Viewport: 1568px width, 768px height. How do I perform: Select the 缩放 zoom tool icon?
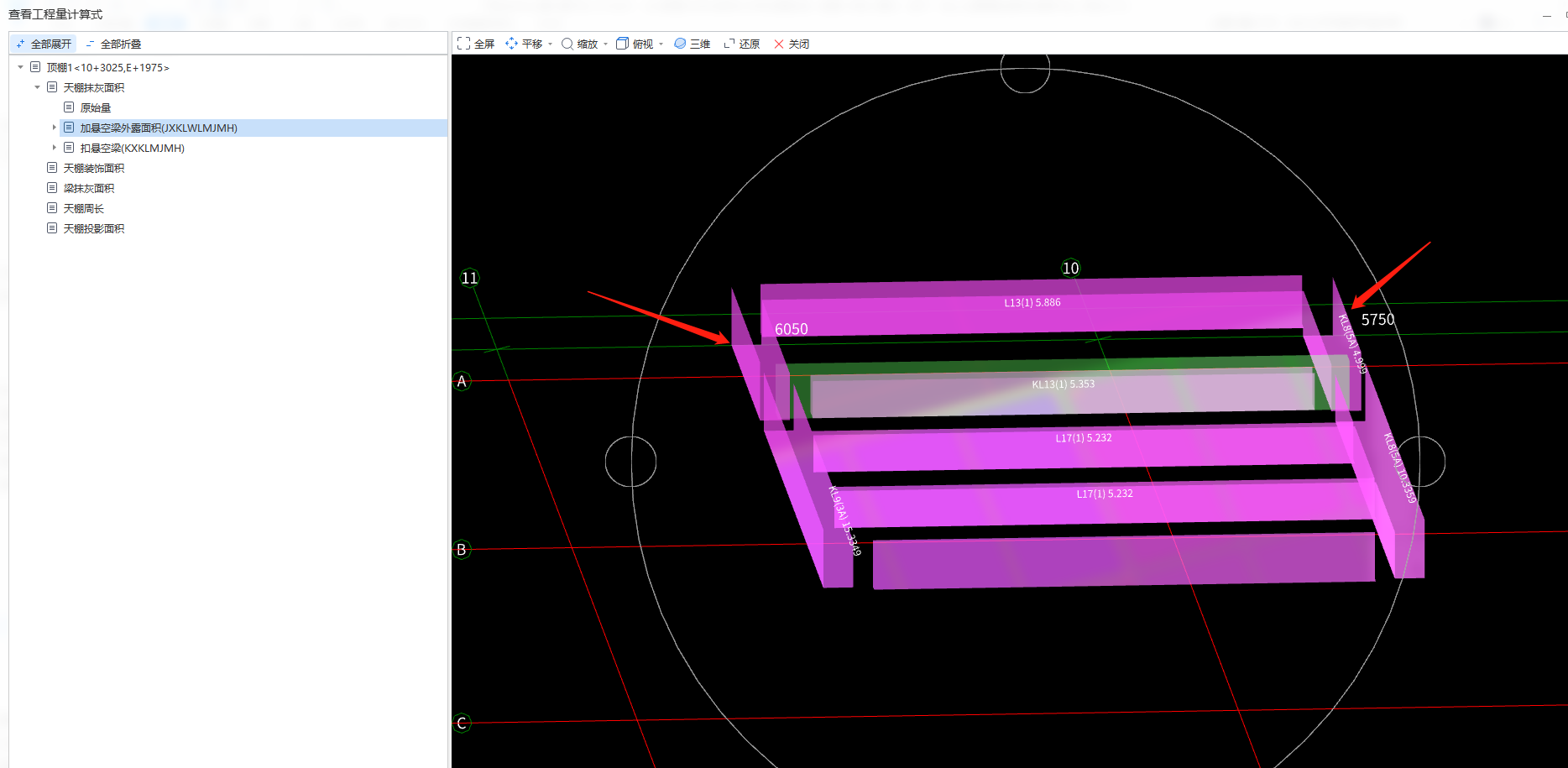567,44
